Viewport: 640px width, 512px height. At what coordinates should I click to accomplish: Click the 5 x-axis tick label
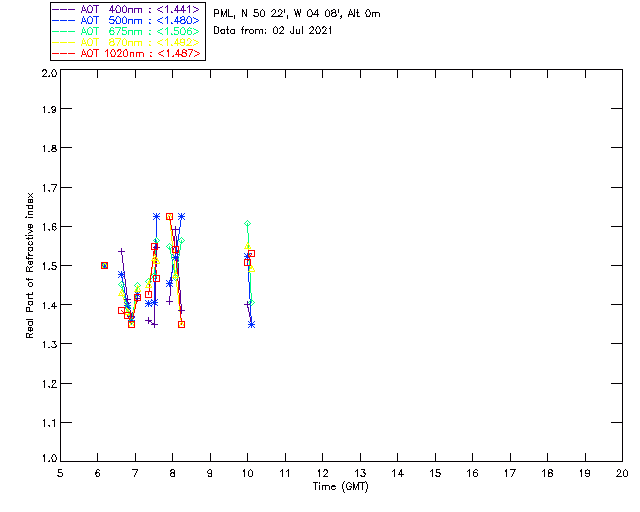coord(60,473)
